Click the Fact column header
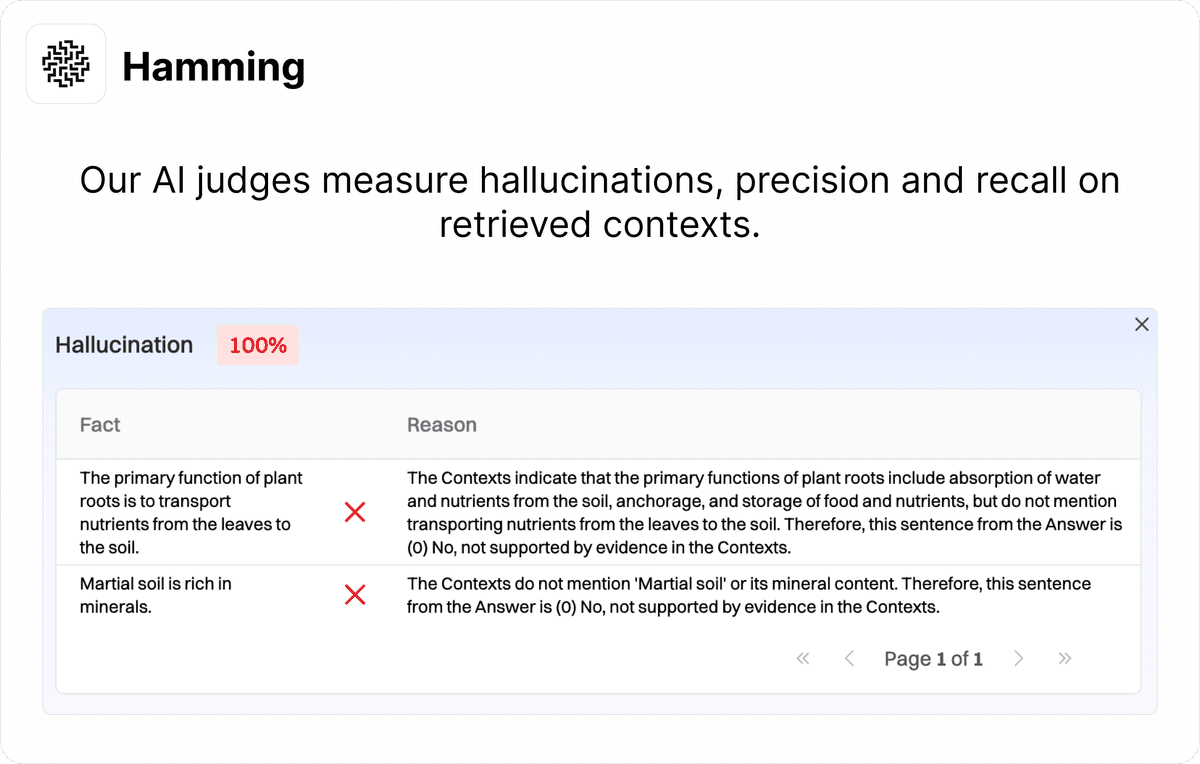Viewport: 1200px width, 764px height. point(100,425)
